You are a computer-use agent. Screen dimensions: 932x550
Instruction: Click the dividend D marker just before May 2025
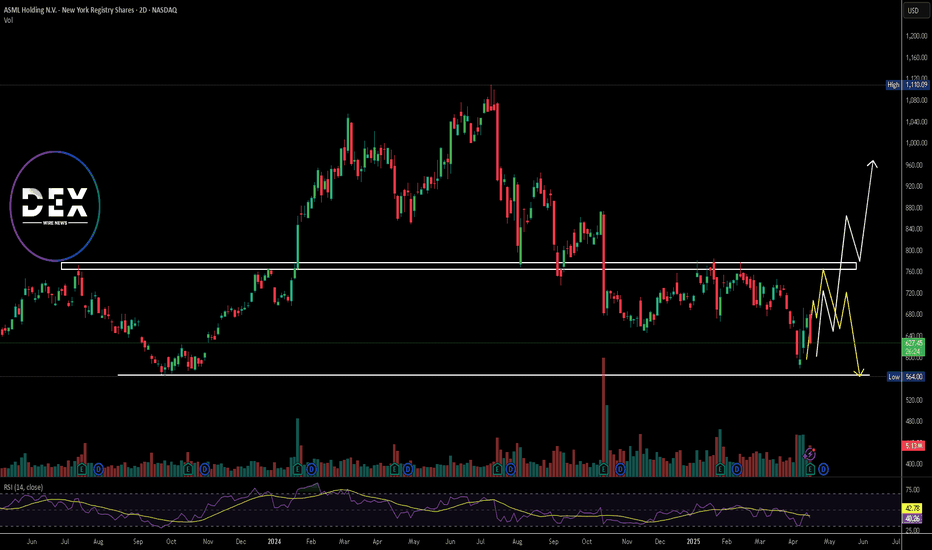pyautogui.click(x=824, y=469)
